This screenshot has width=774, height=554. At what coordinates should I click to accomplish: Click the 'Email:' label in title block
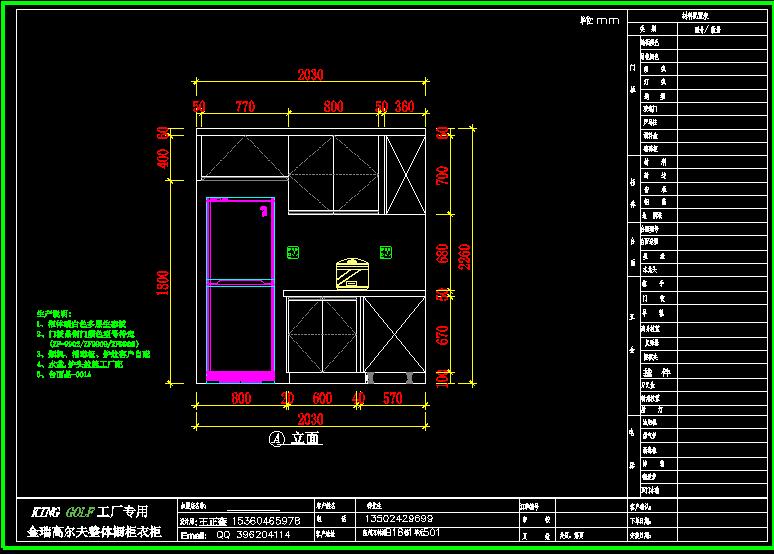[194, 535]
